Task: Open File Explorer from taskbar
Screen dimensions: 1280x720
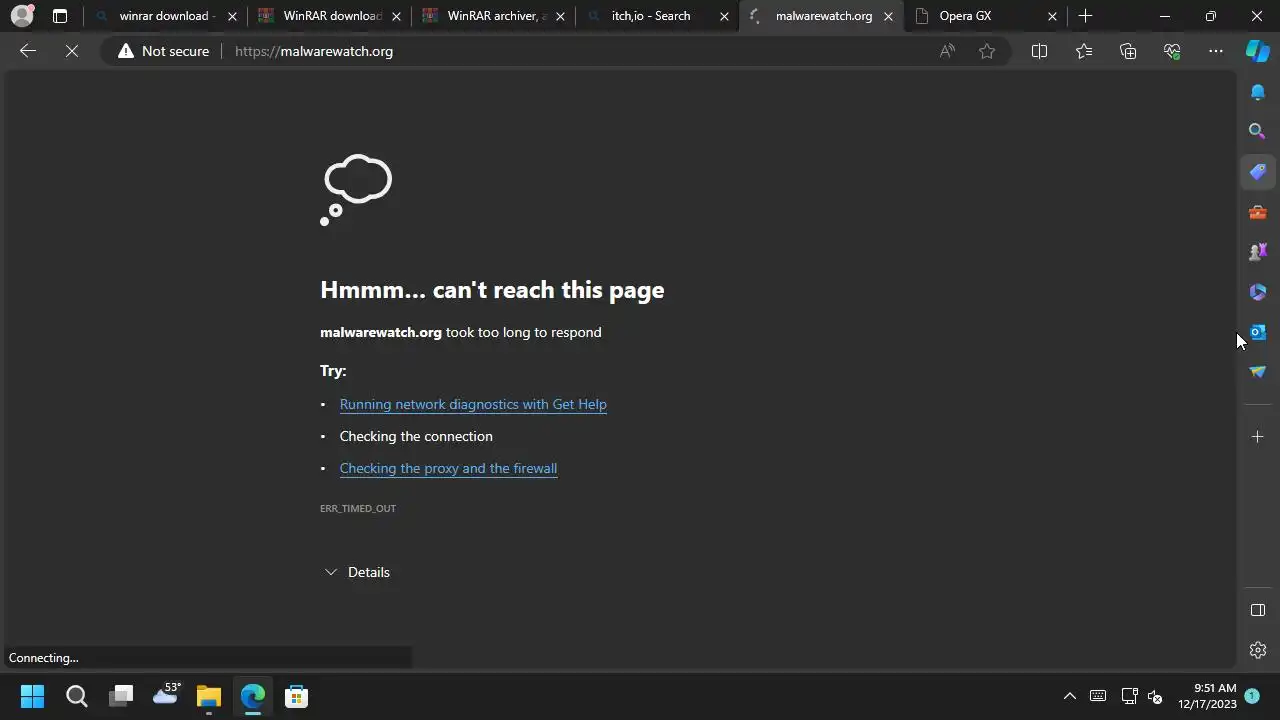Action: (x=208, y=696)
